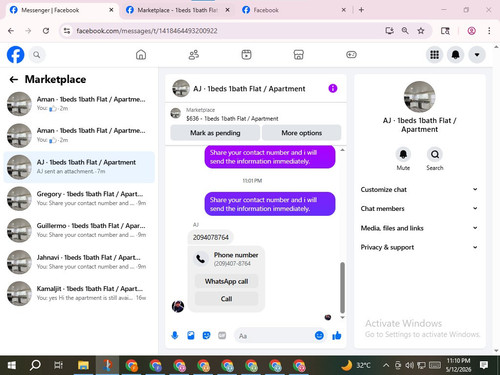Click the Mark as pending button
500x375 pixels.
tap(215, 133)
